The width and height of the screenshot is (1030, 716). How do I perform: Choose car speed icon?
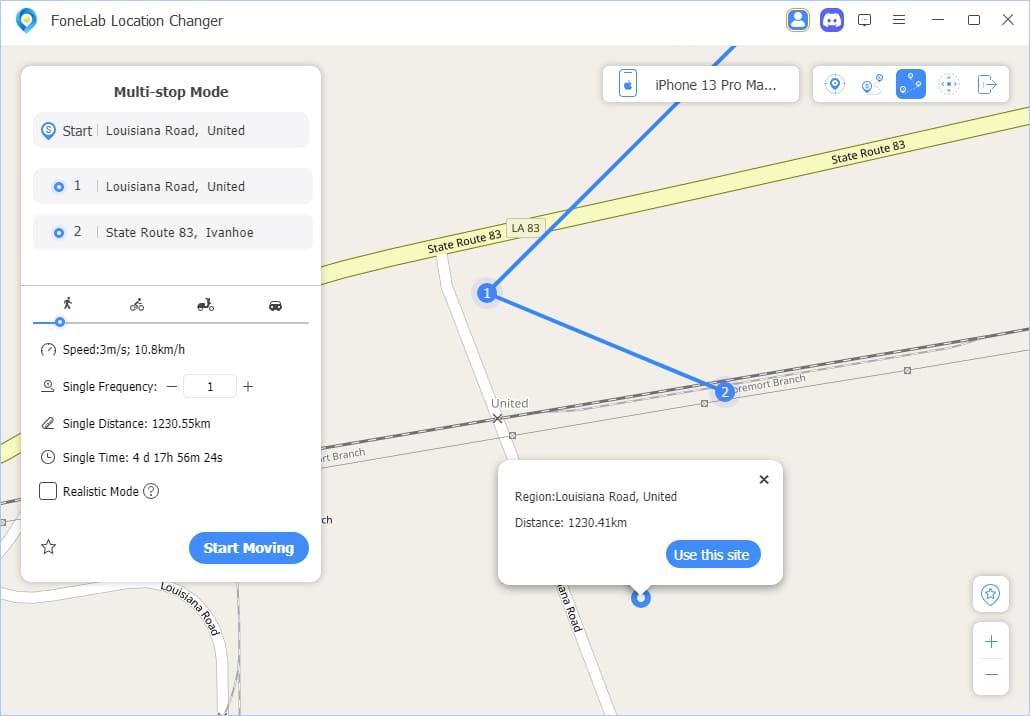275,305
